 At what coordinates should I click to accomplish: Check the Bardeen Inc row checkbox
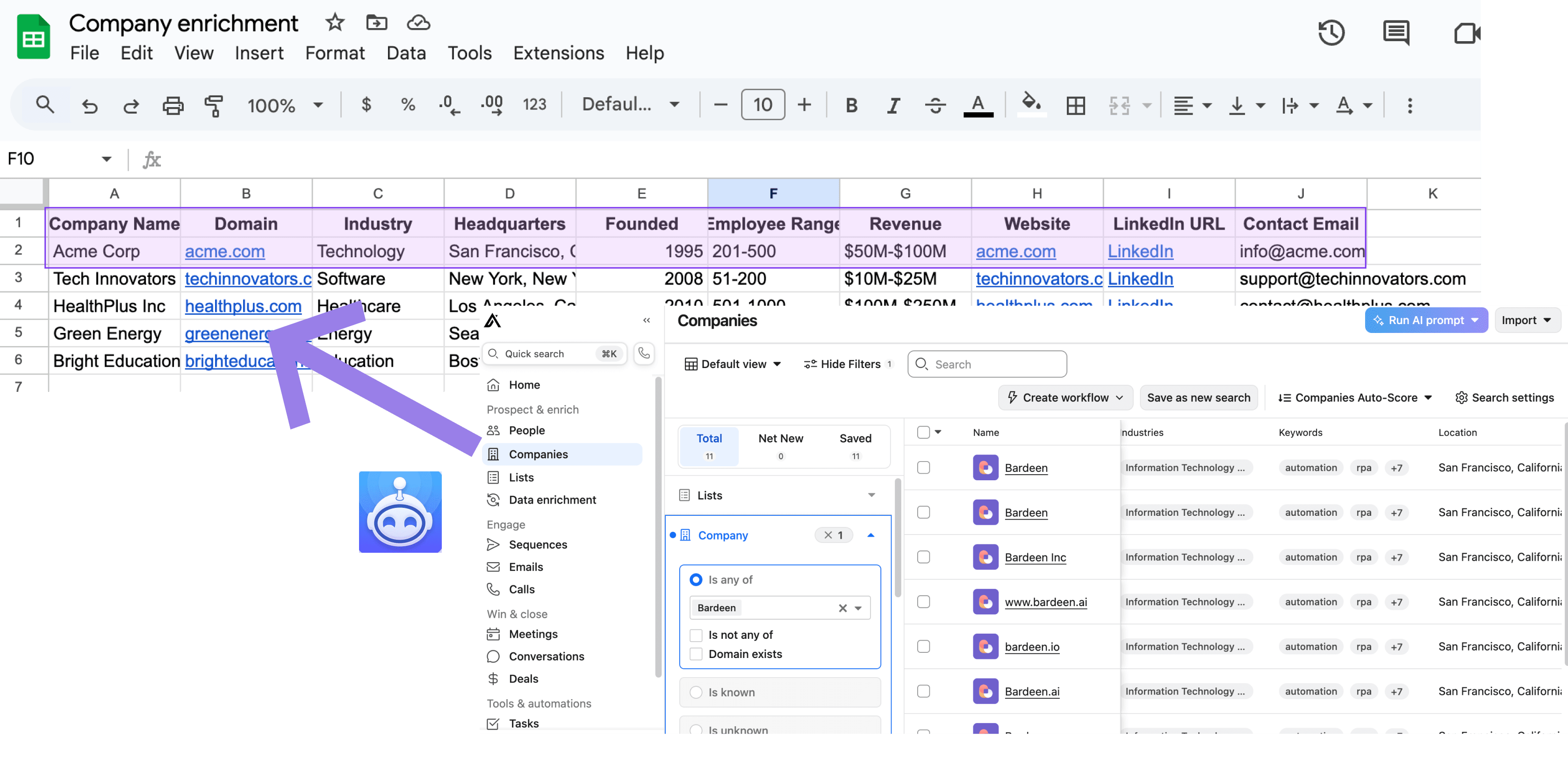[x=923, y=557]
